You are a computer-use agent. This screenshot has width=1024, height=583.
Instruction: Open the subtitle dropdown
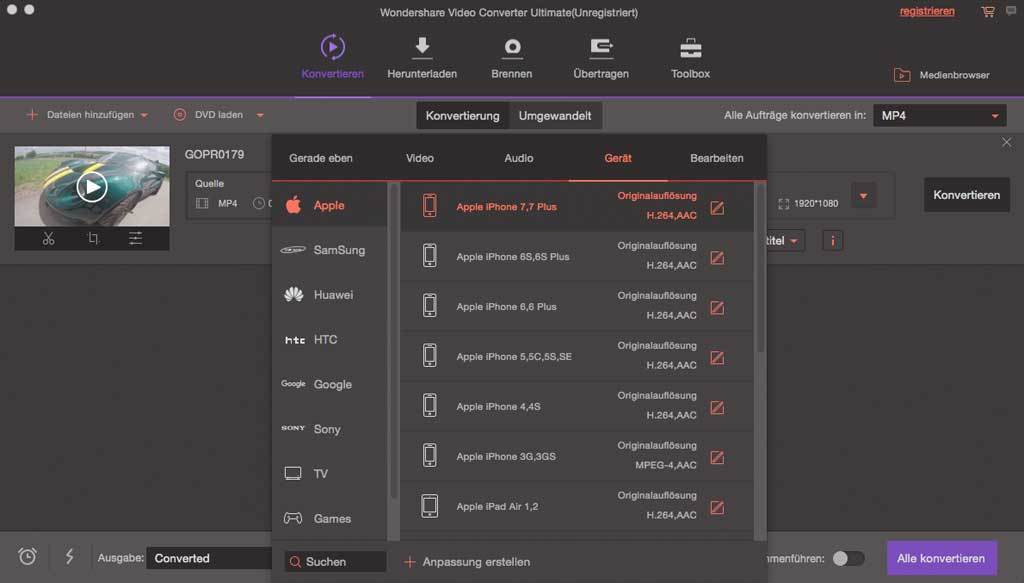784,241
